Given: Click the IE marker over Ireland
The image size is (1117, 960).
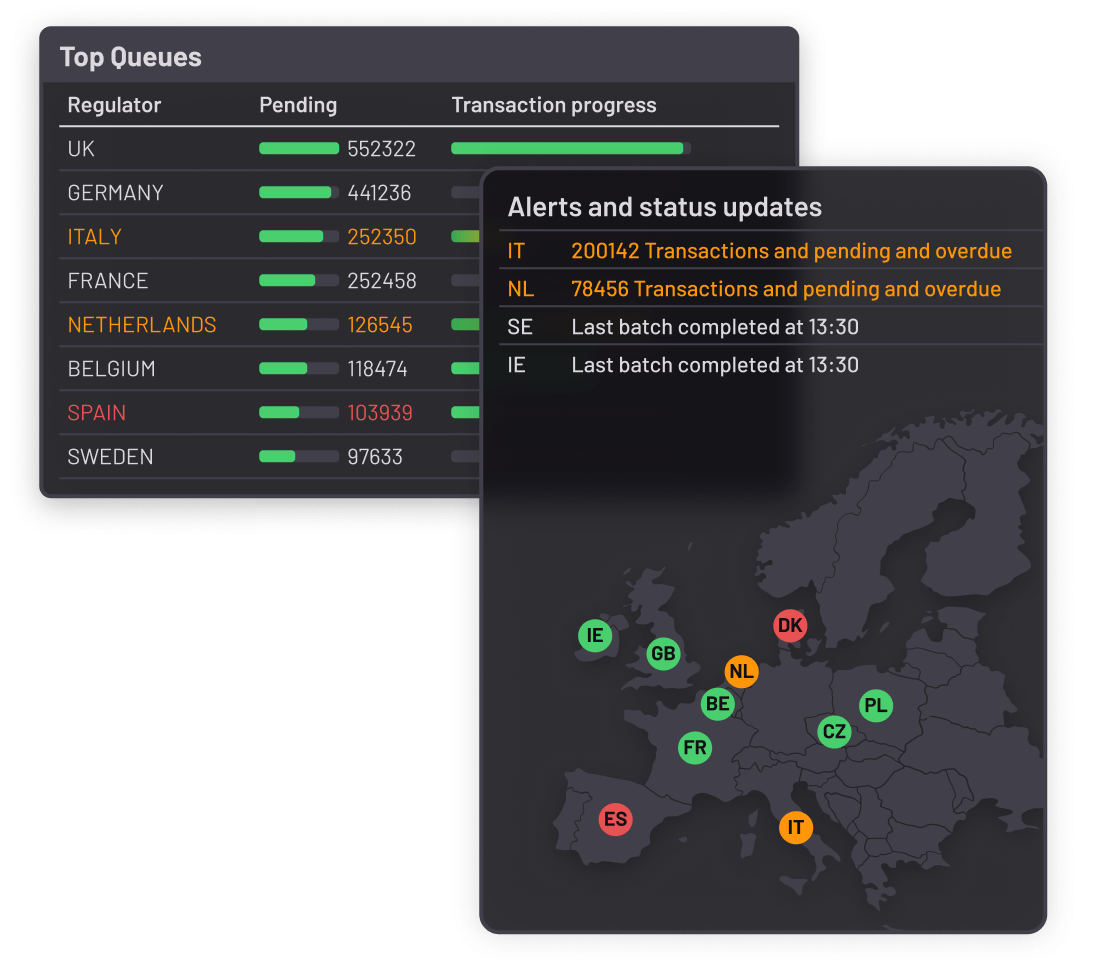Looking at the screenshot, I should coord(595,635).
